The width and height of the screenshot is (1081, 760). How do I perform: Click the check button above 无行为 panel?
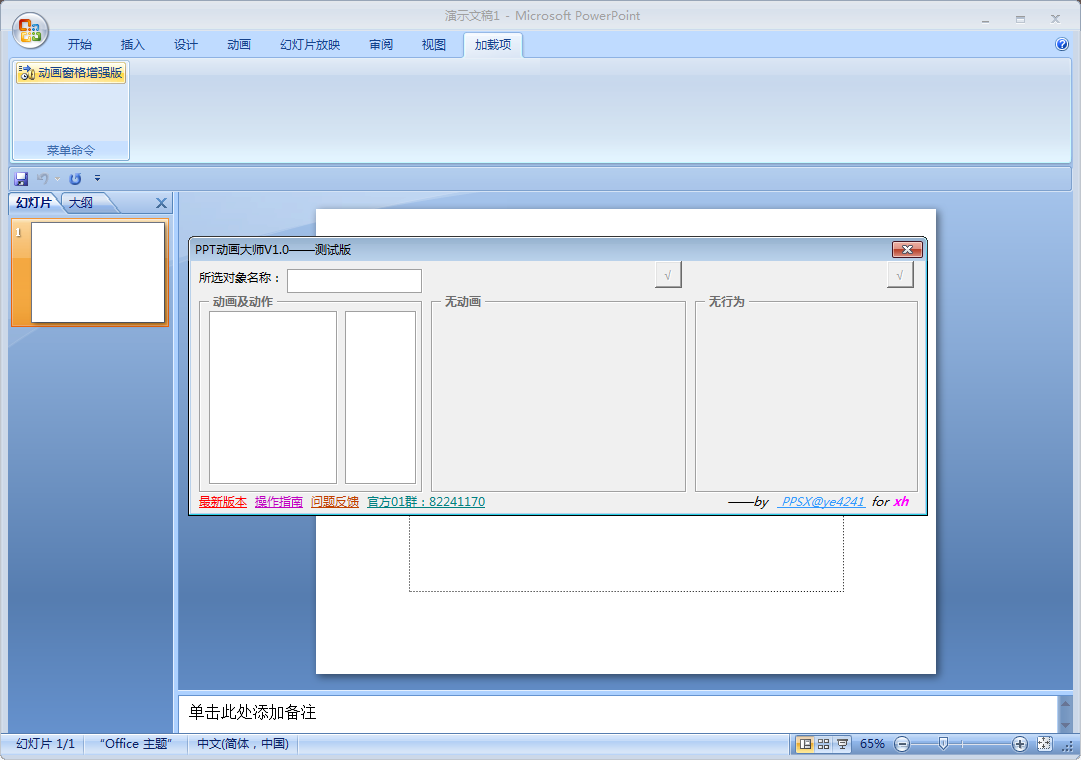point(900,274)
